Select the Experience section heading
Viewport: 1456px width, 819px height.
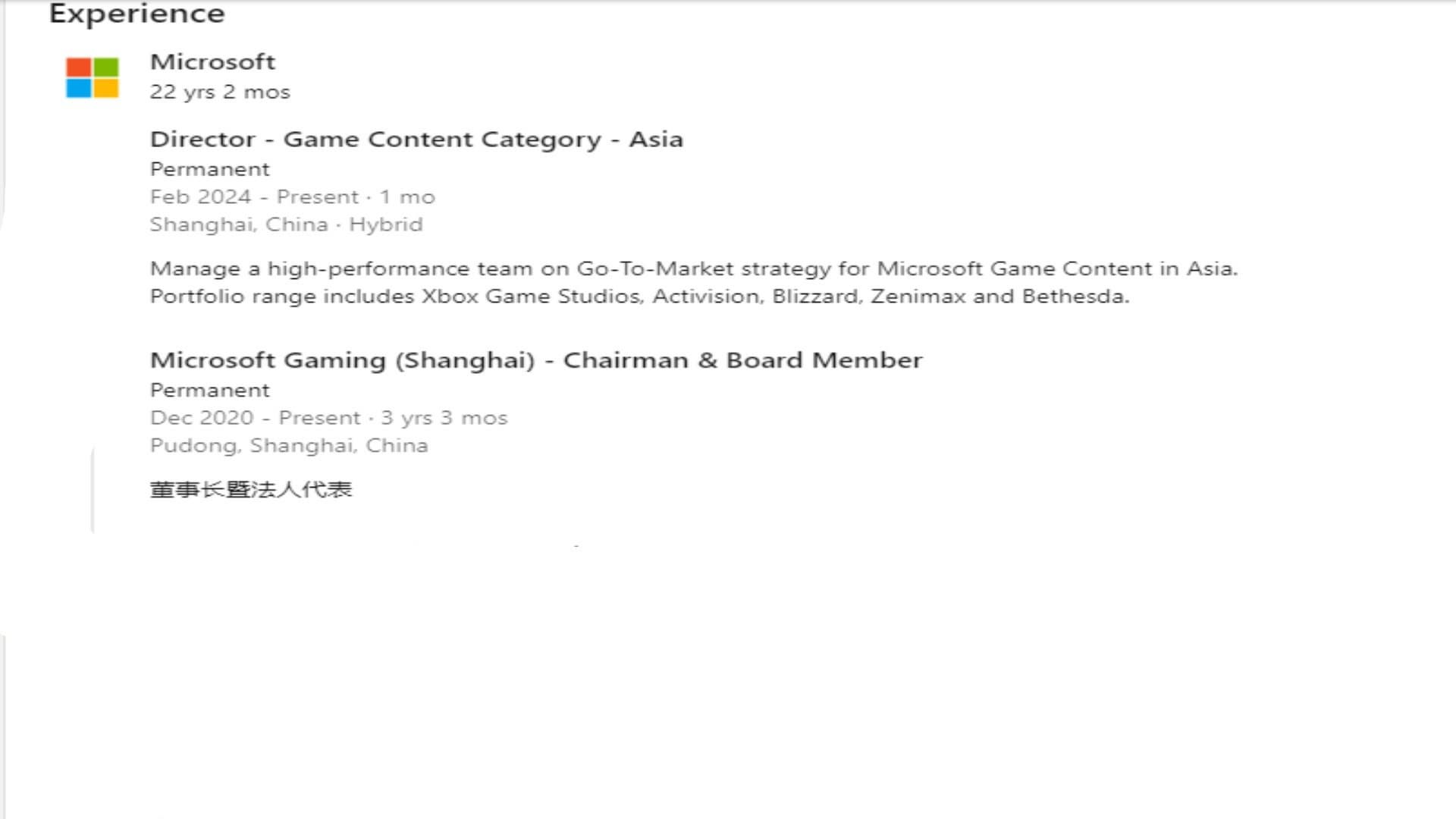click(x=136, y=14)
